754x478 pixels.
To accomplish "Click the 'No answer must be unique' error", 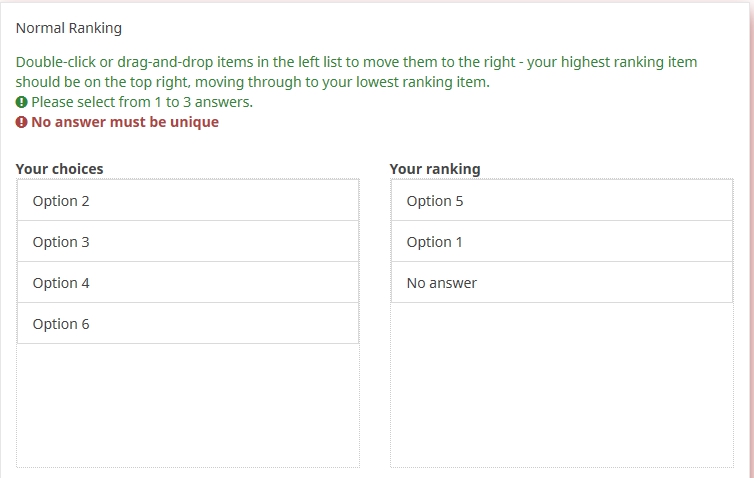I will 125,122.
